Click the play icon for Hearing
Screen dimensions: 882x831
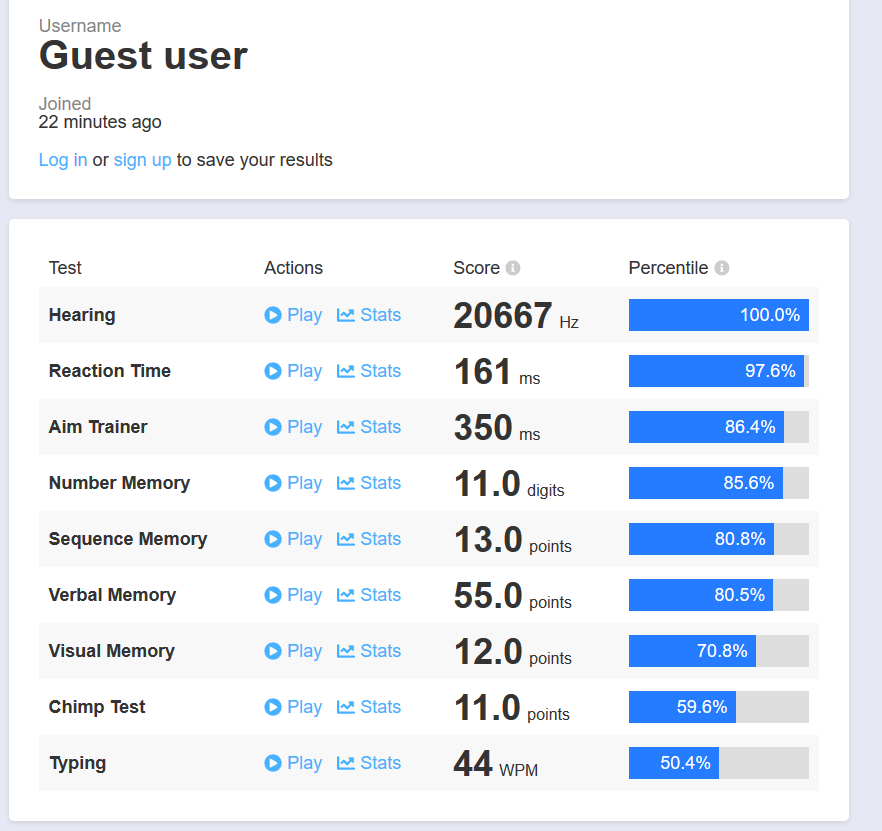[273, 315]
